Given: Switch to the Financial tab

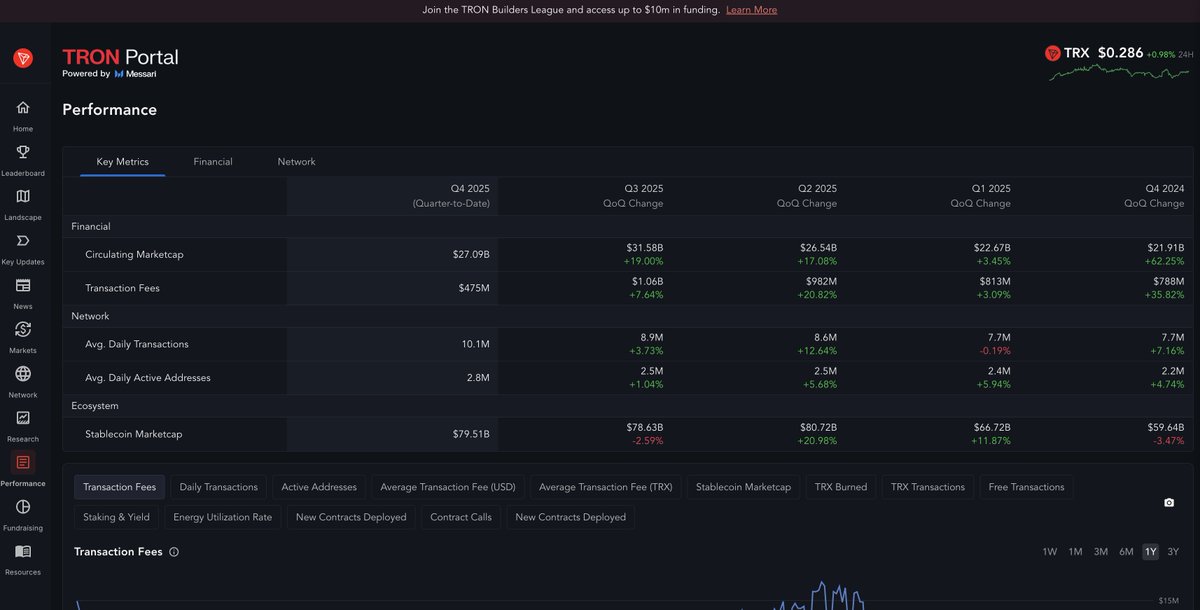Looking at the screenshot, I should 213,162.
